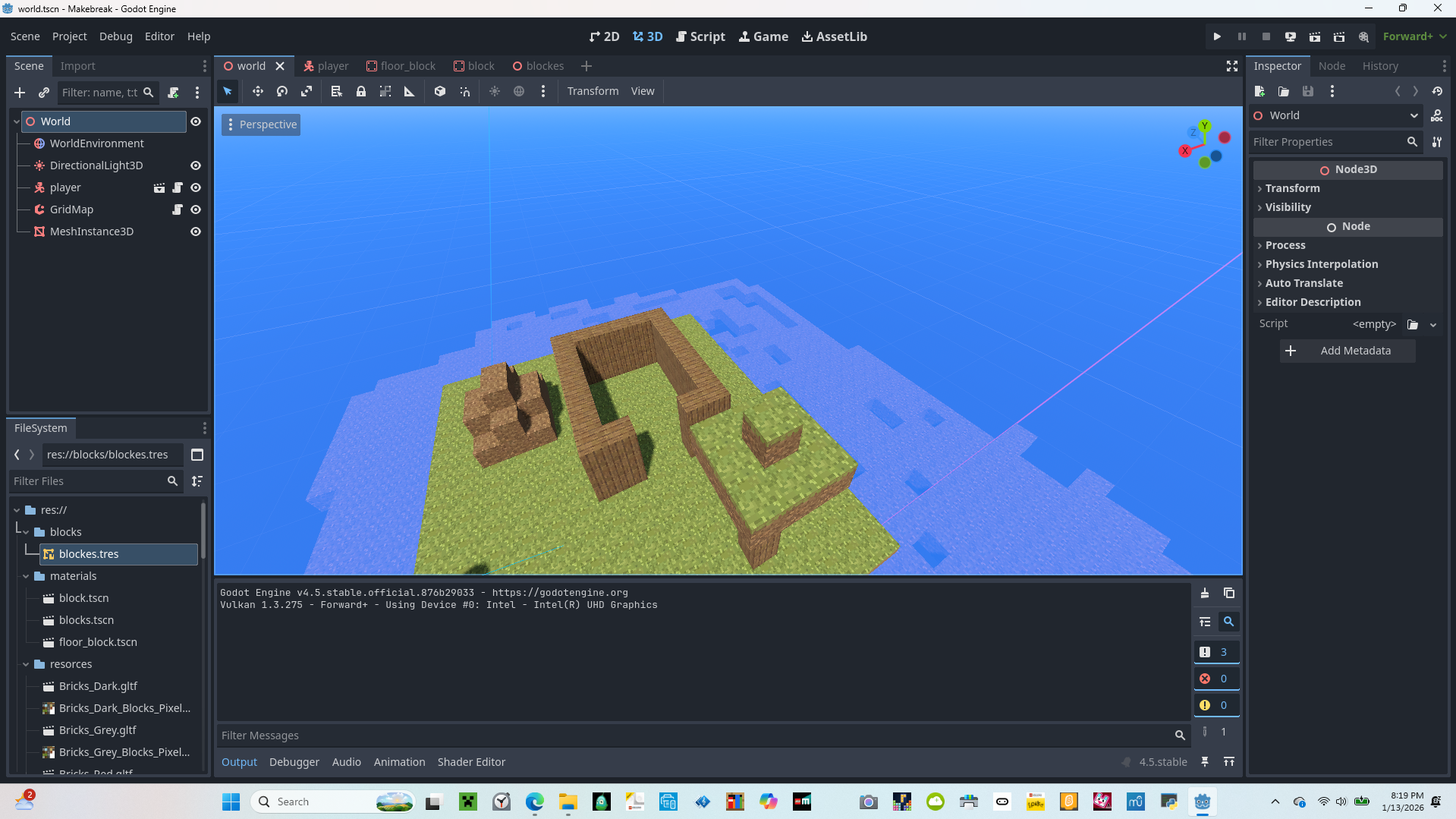Open the Perspective view menu button
Viewport: 1456px width, 819px height.
click(x=261, y=124)
